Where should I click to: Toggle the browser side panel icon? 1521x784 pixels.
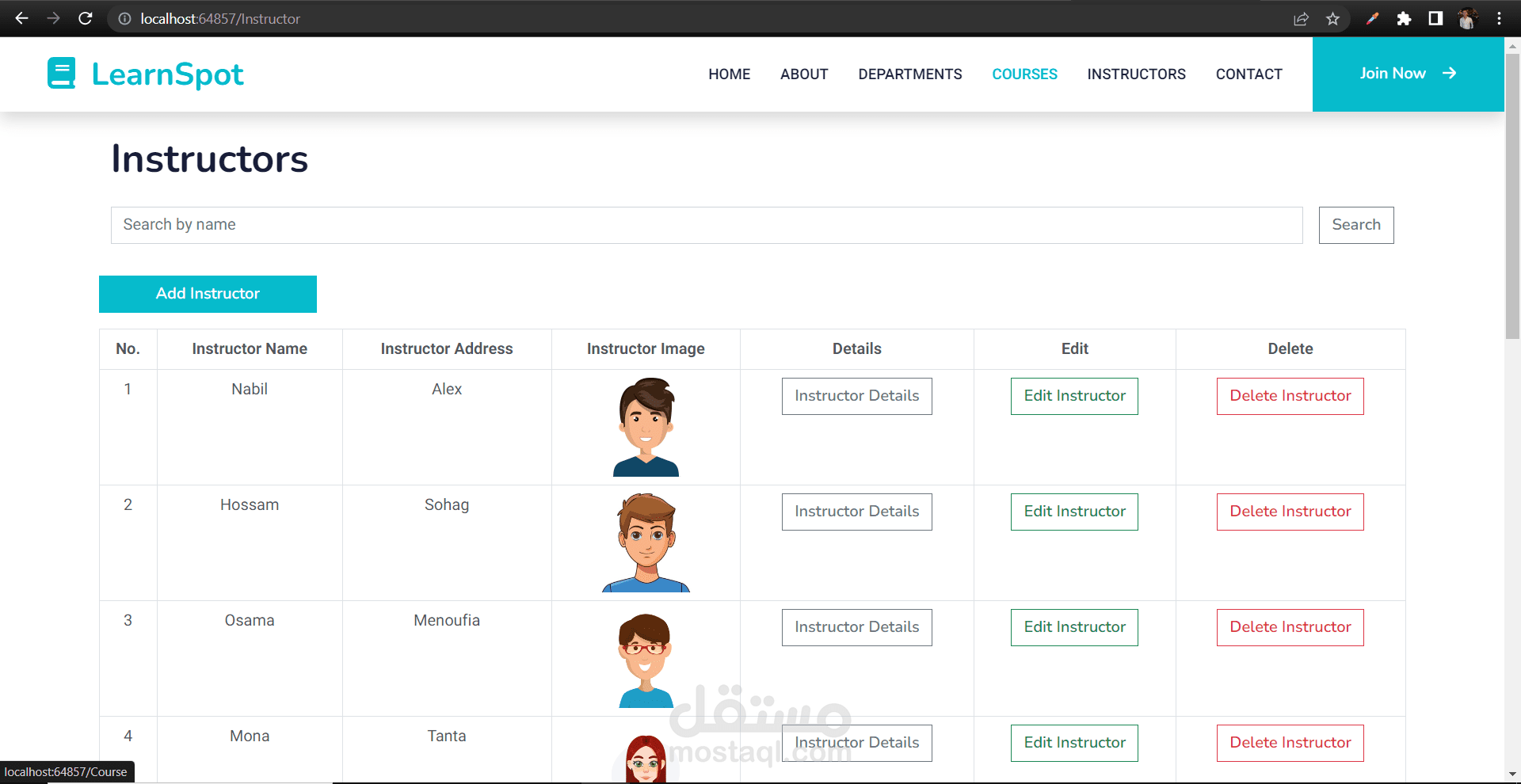[x=1435, y=18]
